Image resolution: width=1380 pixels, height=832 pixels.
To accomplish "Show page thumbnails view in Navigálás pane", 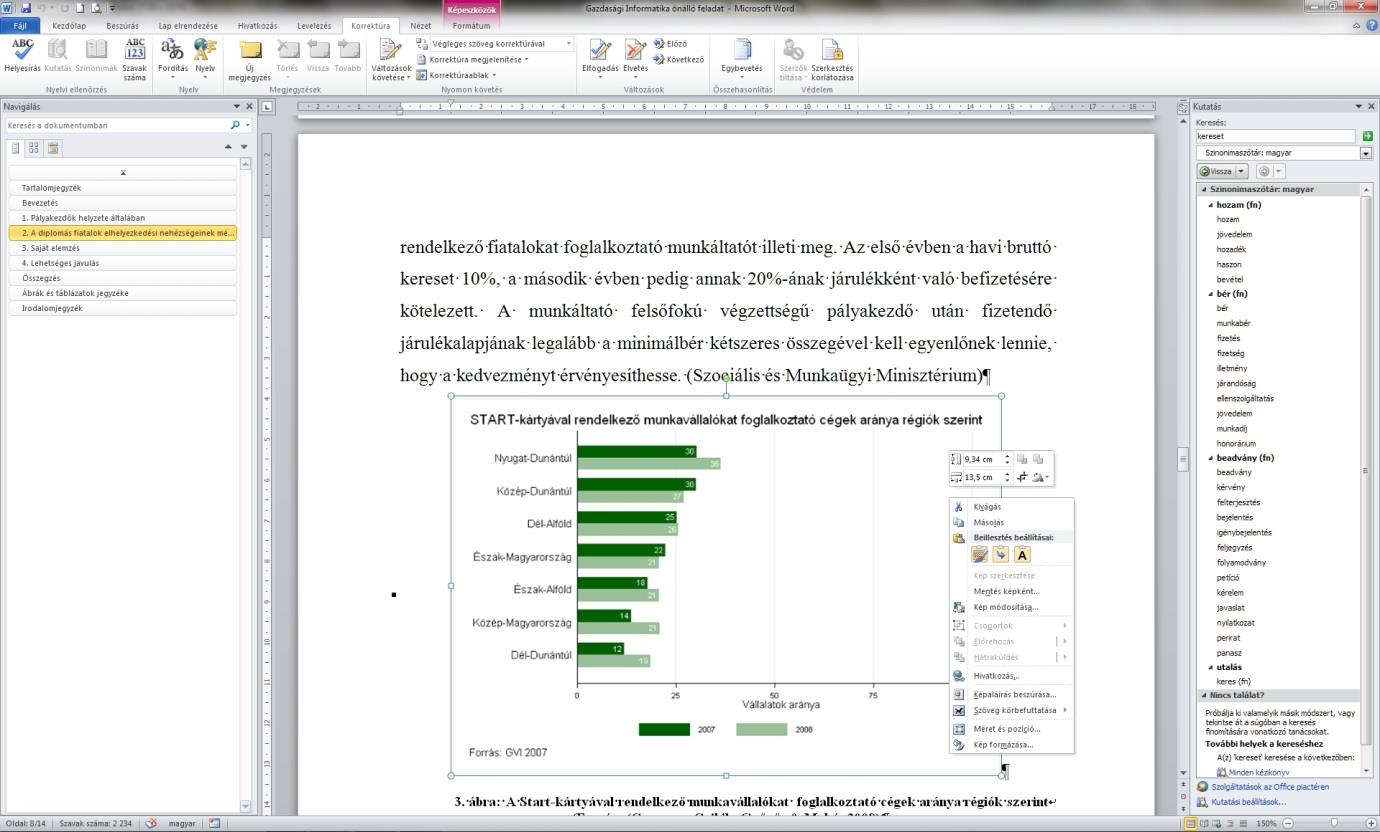I will 33,147.
